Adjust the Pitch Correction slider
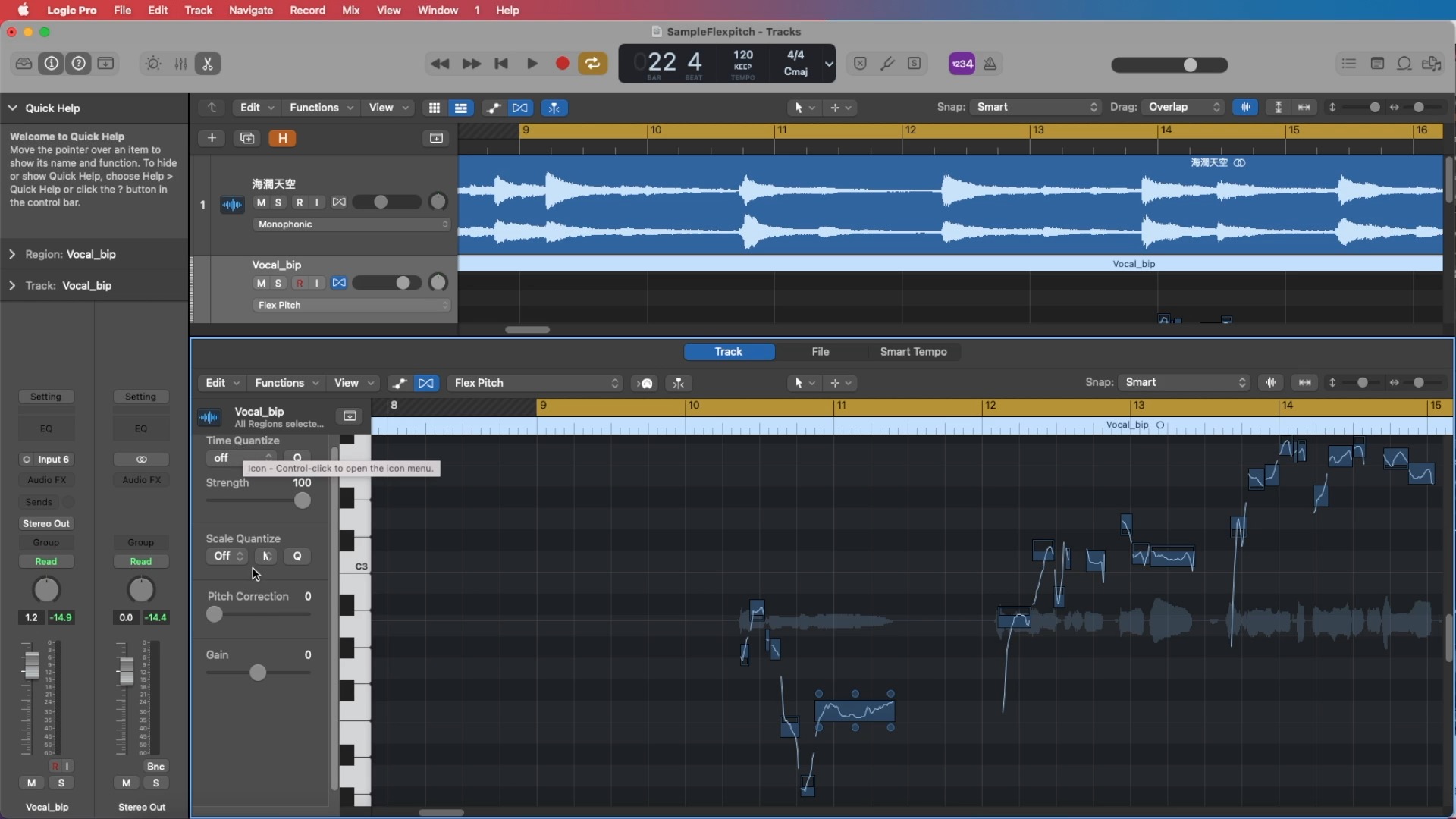 point(215,614)
